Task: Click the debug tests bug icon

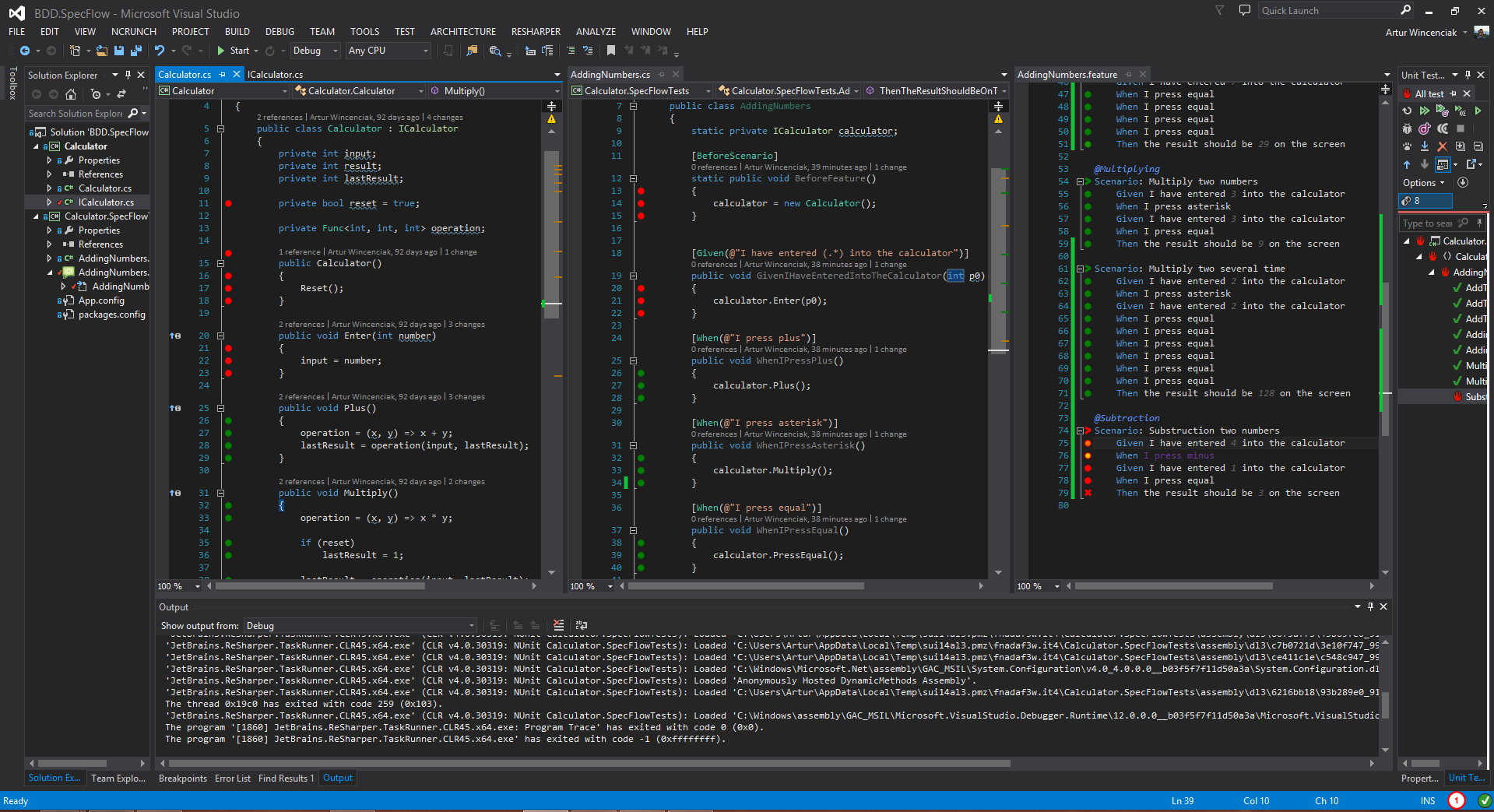Action: click(1407, 128)
